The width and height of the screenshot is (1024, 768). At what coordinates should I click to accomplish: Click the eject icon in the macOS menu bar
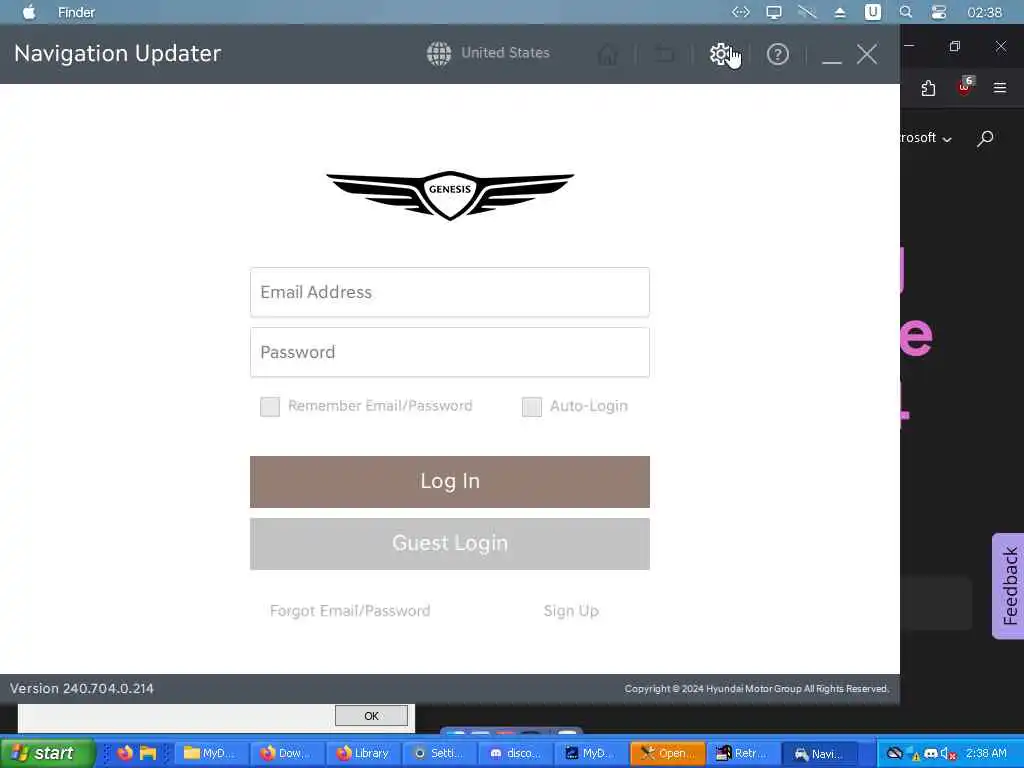coord(840,12)
